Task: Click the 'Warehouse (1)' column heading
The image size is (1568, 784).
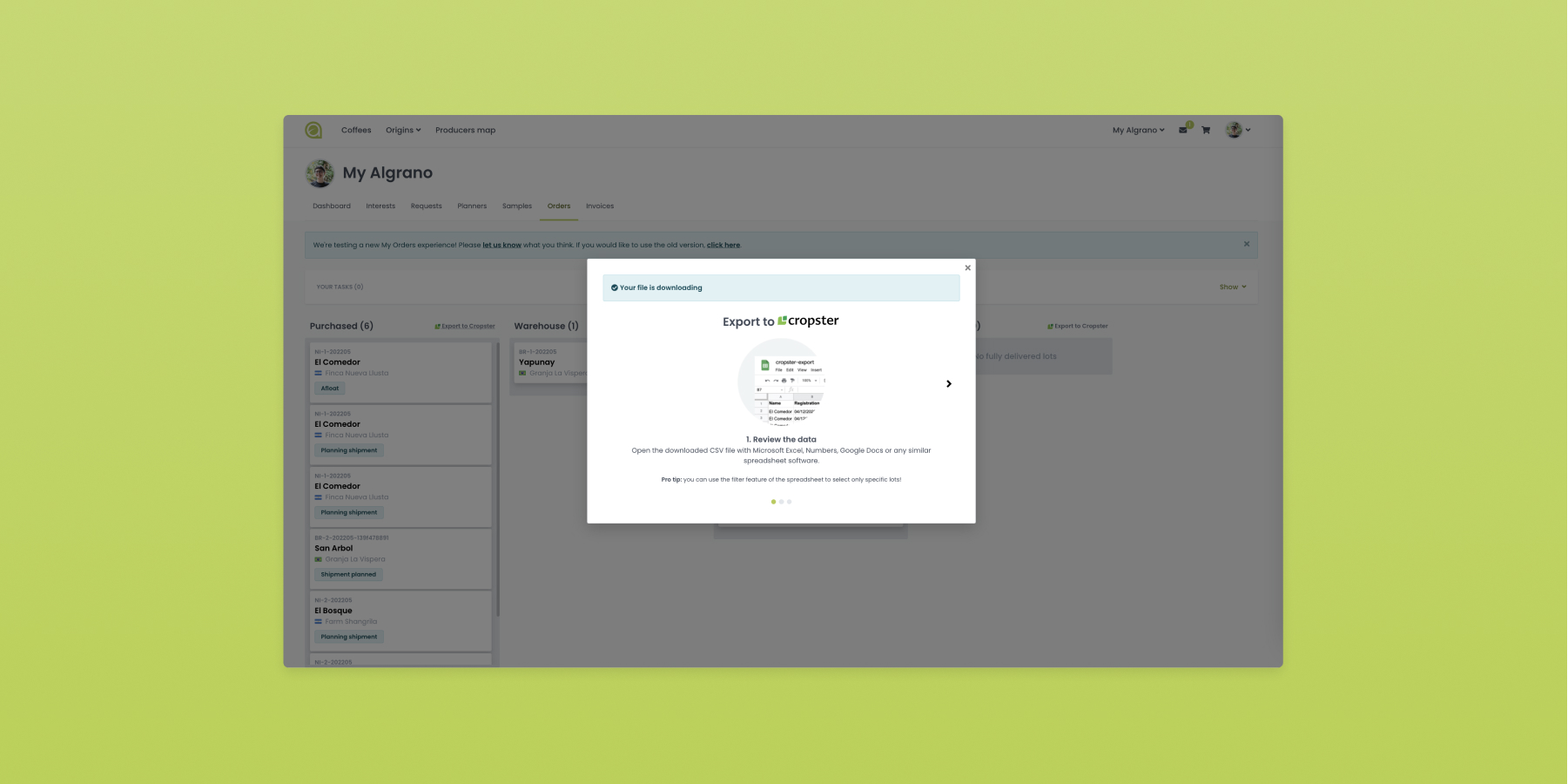Action: click(x=546, y=326)
